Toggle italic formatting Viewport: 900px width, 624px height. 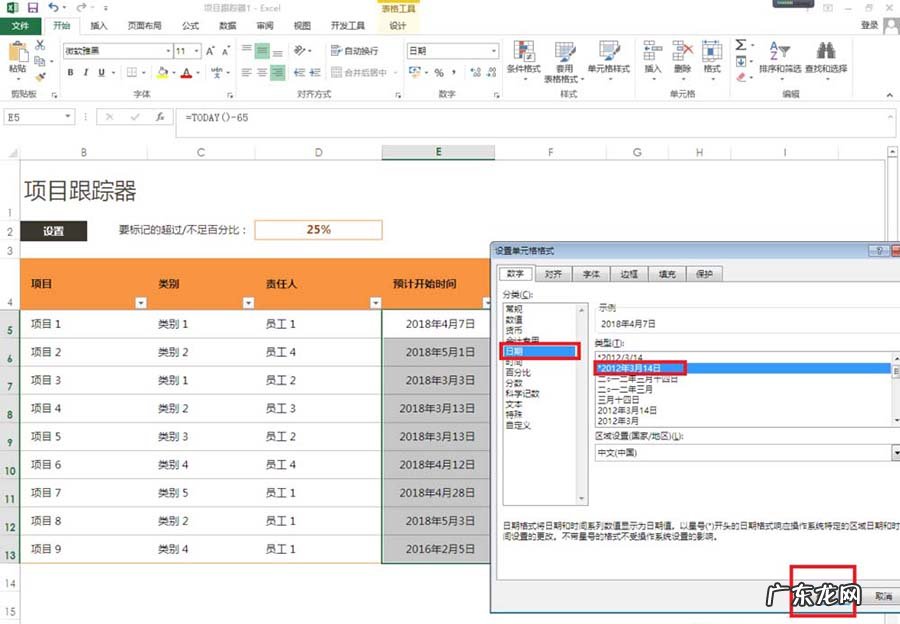point(86,72)
